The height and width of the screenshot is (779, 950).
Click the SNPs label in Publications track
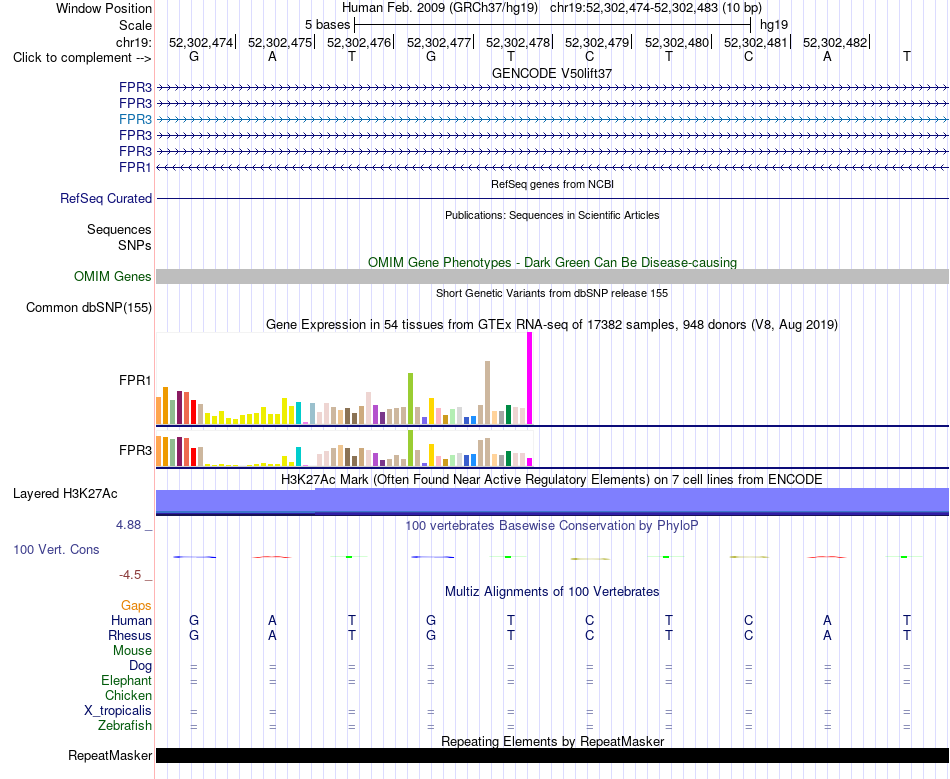[135, 245]
